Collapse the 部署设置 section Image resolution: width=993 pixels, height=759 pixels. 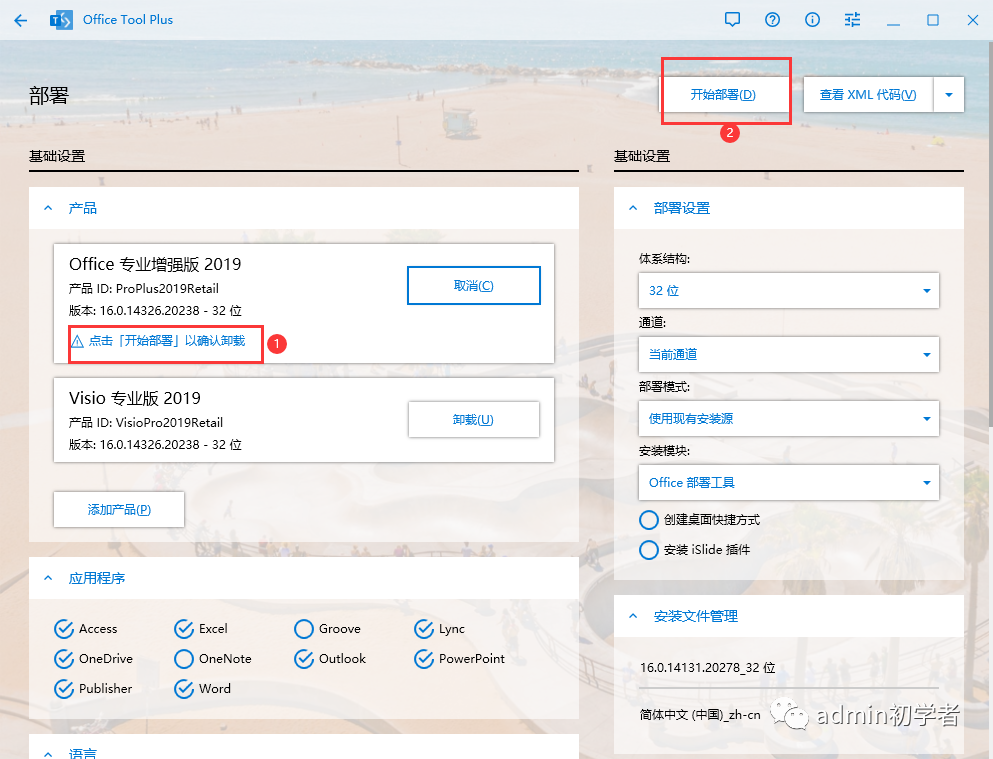(x=633, y=208)
